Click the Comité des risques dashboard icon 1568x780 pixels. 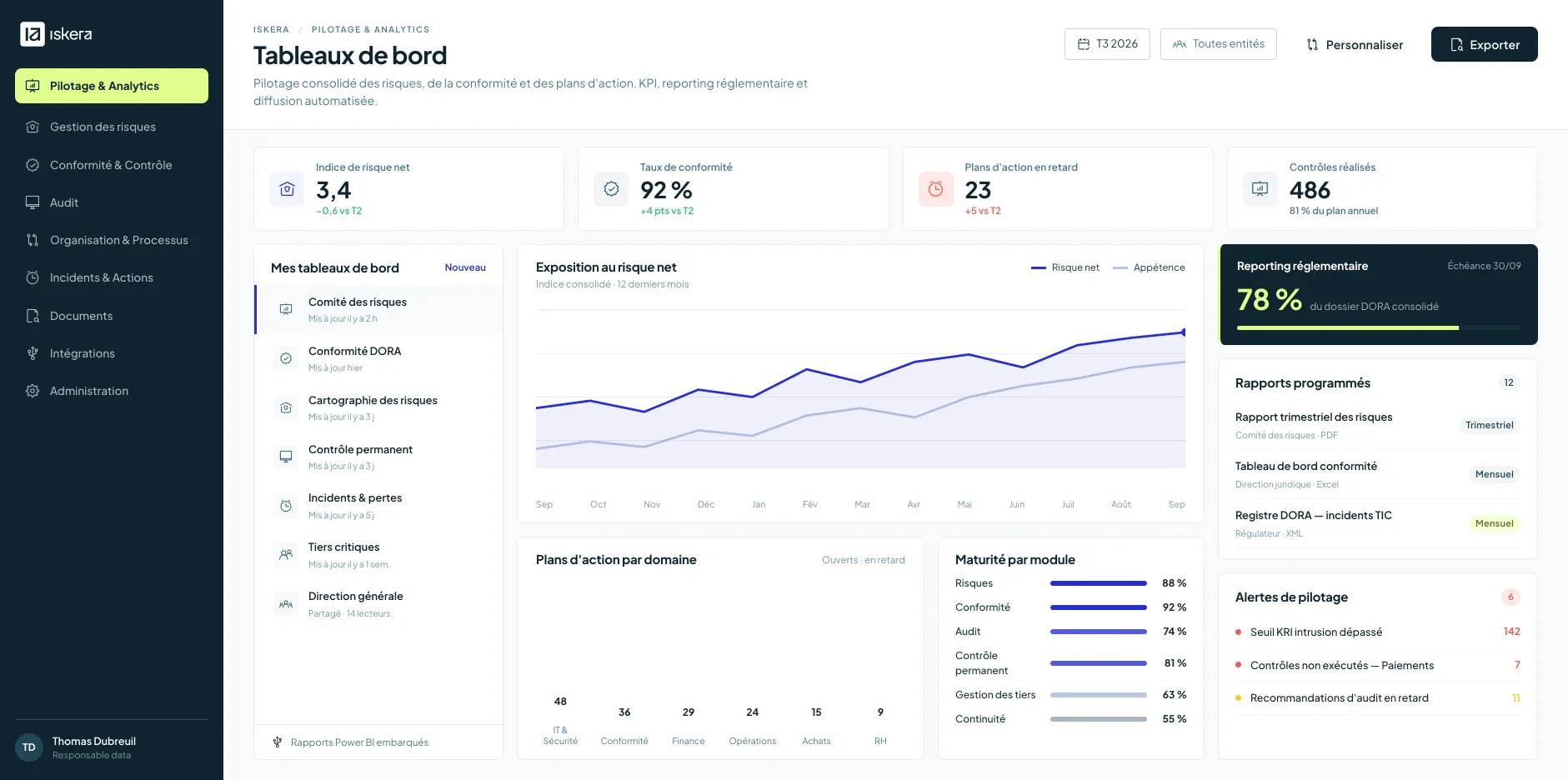point(286,309)
